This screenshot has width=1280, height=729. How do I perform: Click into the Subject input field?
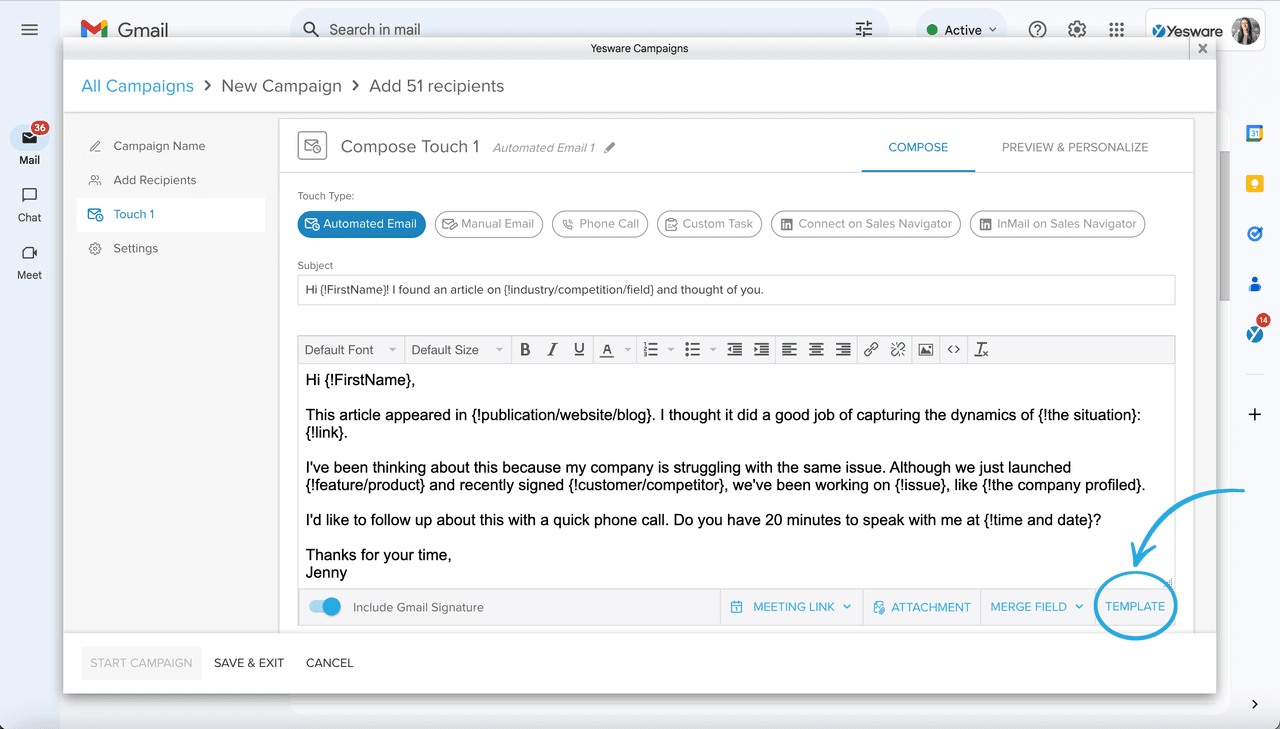coord(735,290)
